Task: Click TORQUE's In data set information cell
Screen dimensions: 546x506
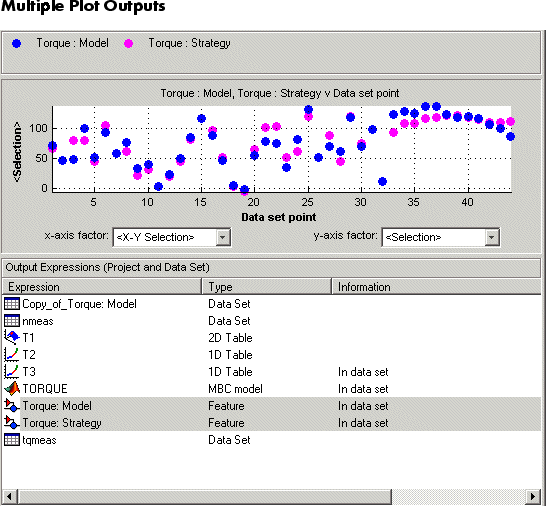Action: click(363, 389)
